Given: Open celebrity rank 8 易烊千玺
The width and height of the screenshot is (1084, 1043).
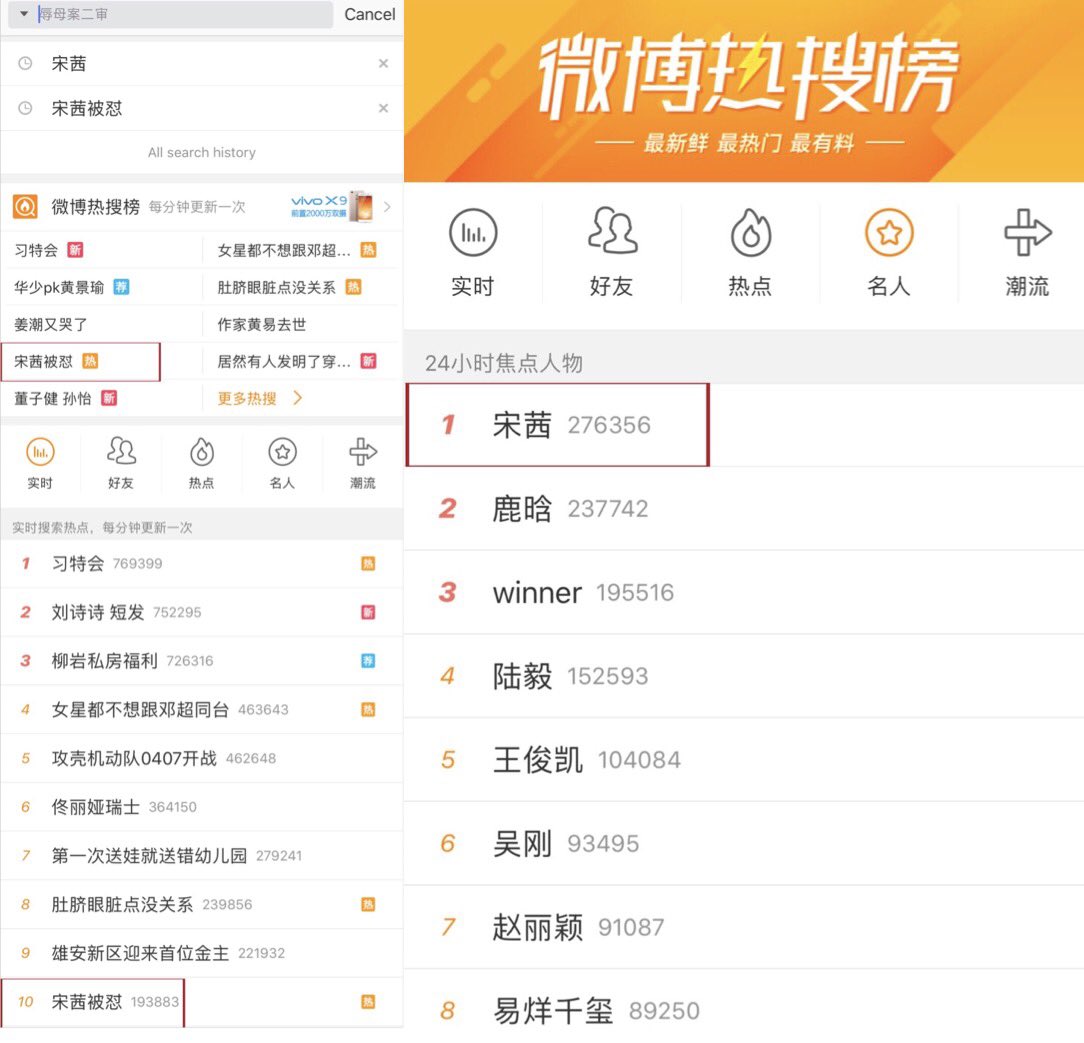Looking at the screenshot, I should [x=744, y=1008].
